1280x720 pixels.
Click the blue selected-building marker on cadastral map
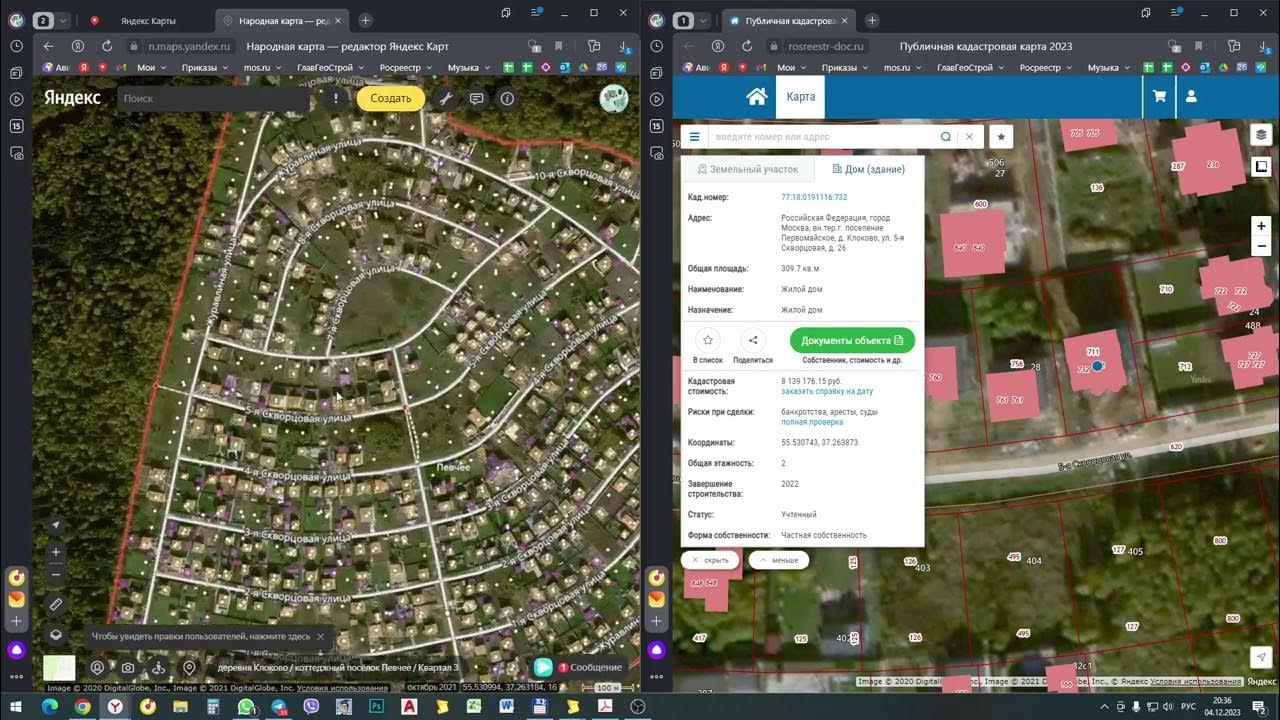[1097, 366]
